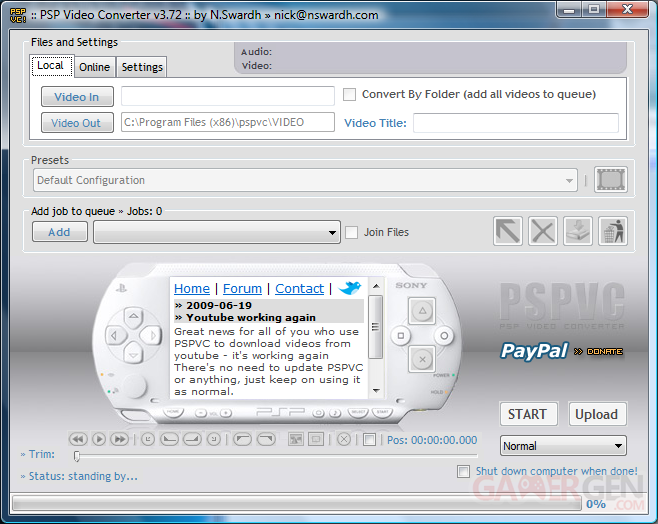Click the round arrow icon after fade-out

[x=214, y=439]
